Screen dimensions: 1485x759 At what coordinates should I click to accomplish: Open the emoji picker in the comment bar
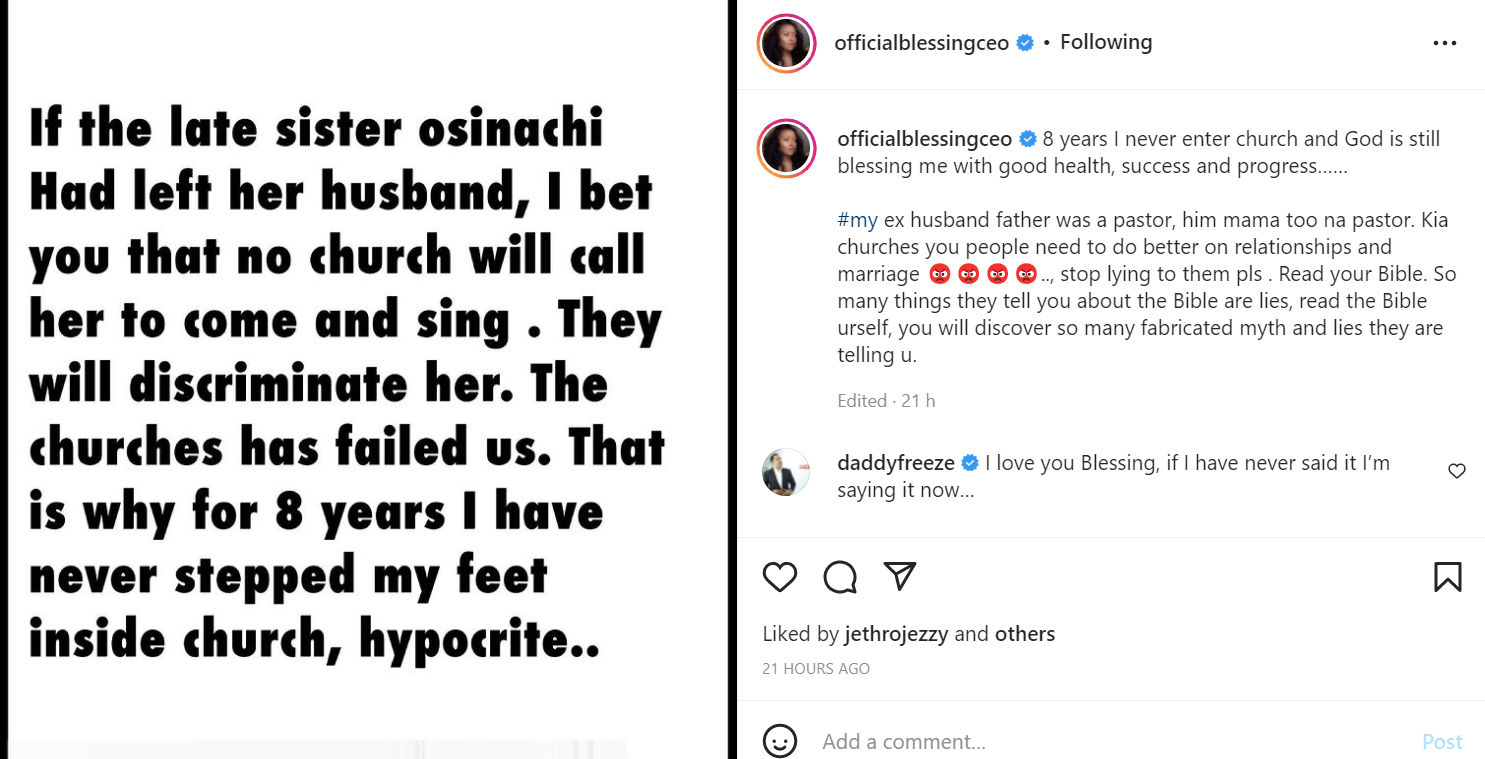(x=780, y=741)
